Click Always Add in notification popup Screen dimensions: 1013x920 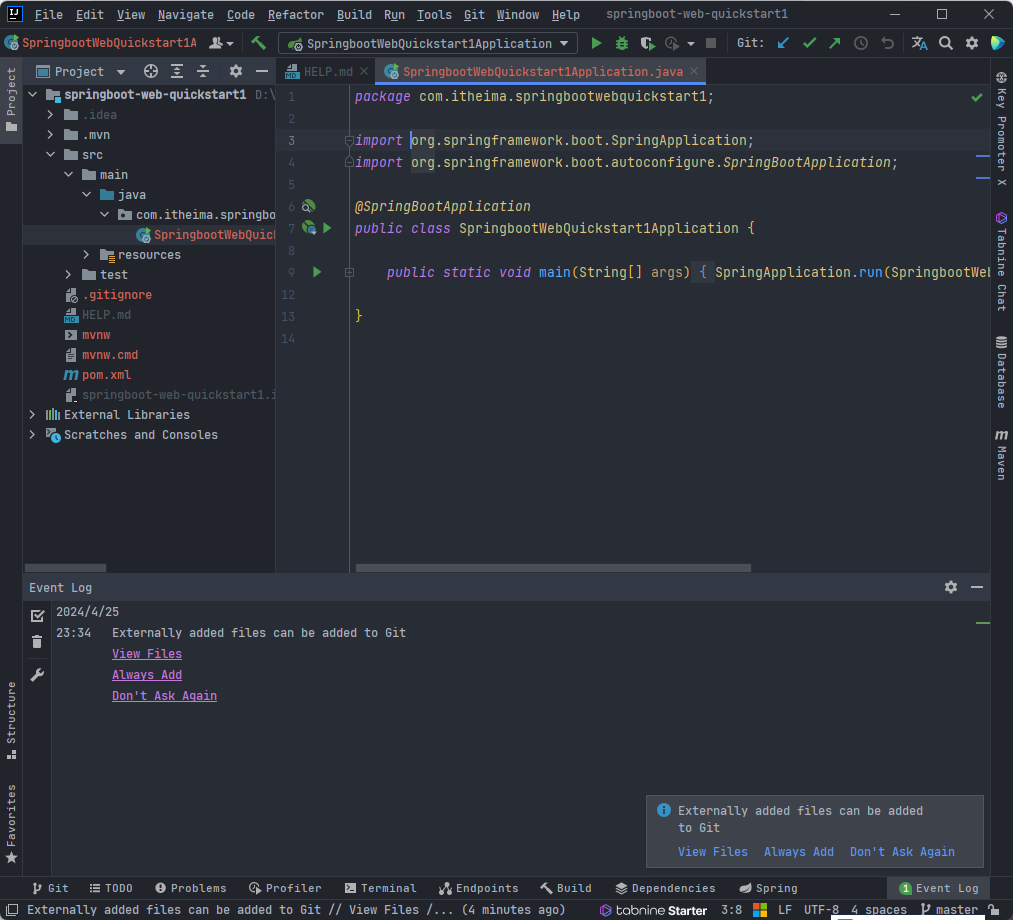point(799,852)
